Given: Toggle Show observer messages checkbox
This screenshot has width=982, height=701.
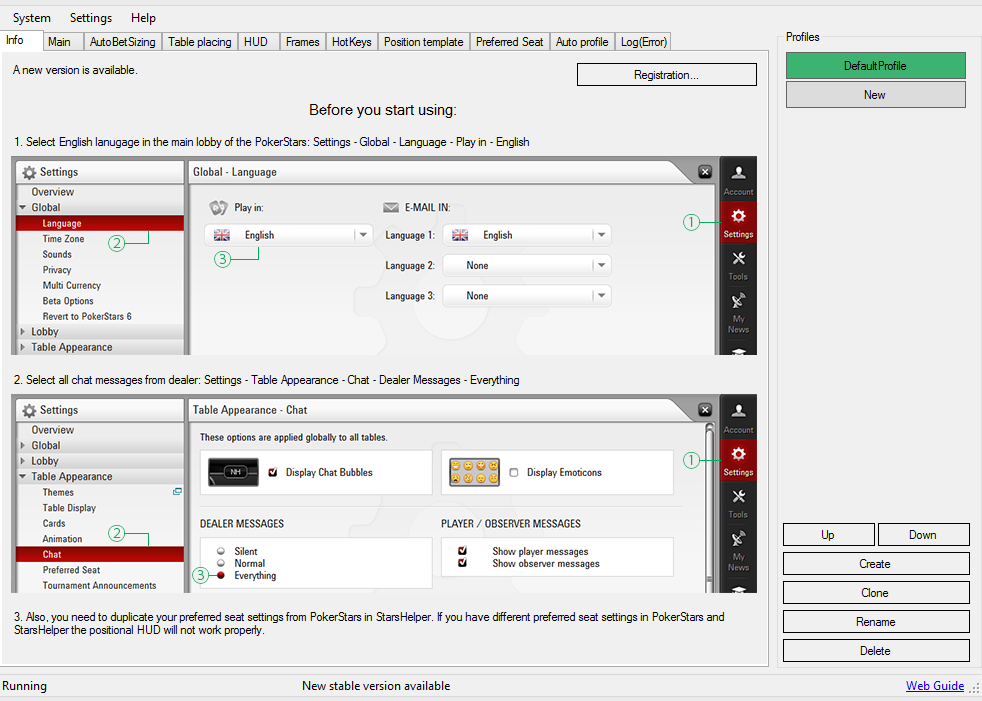Looking at the screenshot, I should [x=462, y=563].
